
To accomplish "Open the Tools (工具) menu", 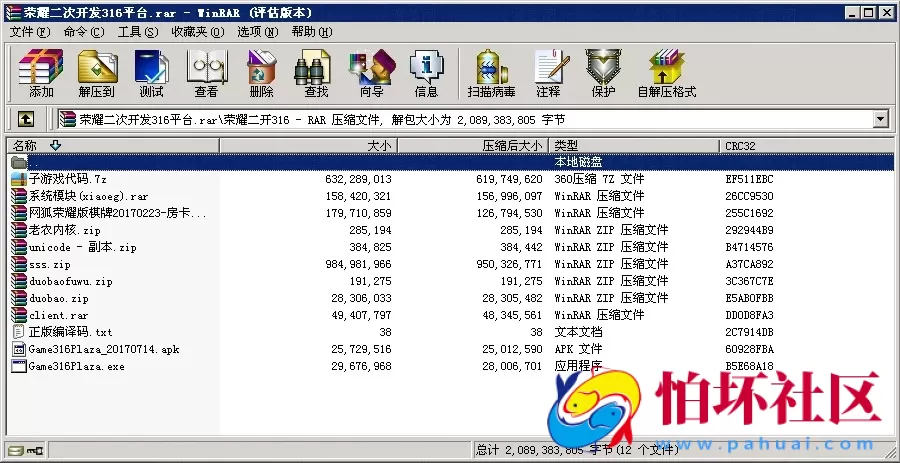I will (138, 32).
